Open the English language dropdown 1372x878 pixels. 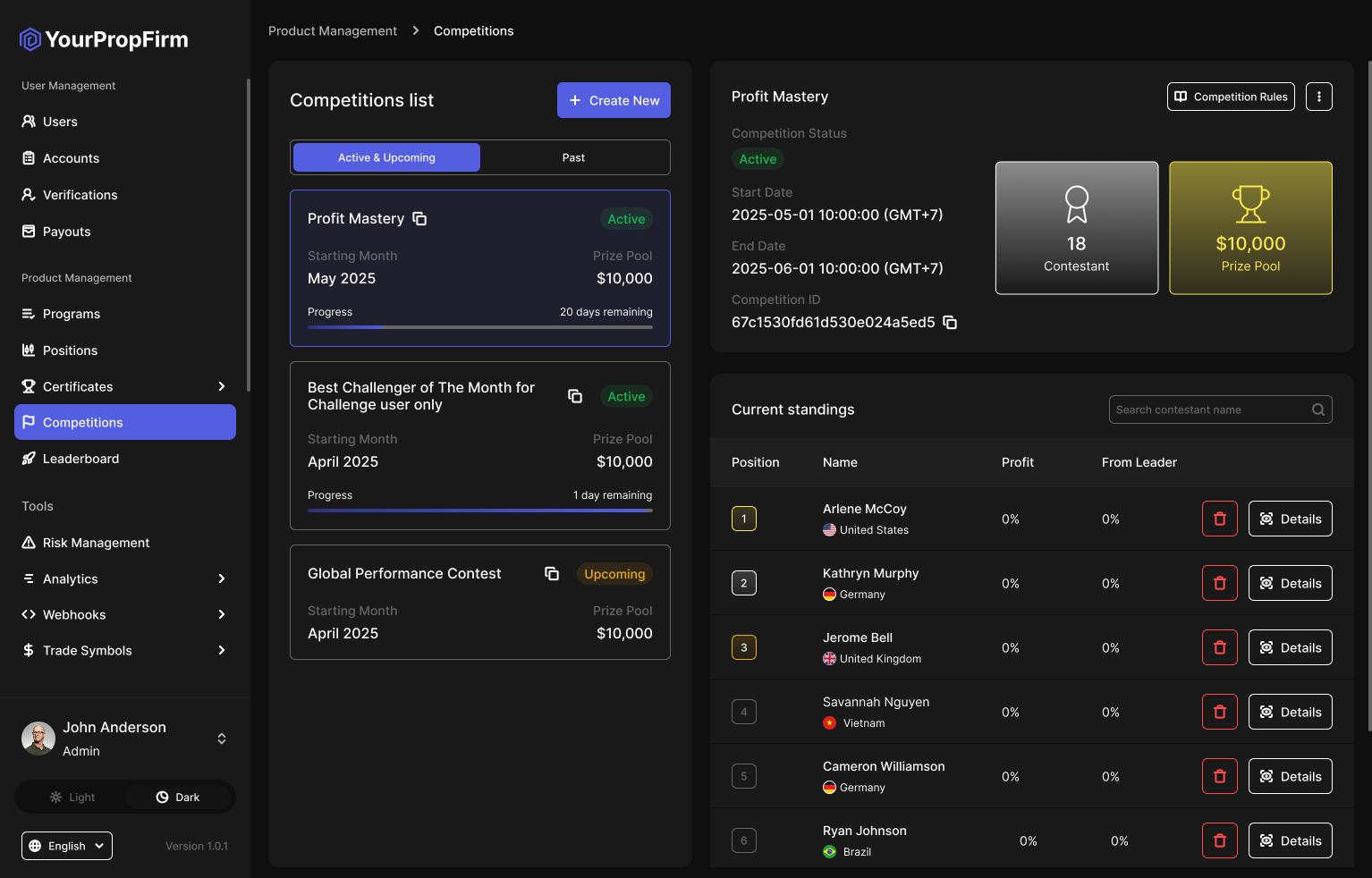point(67,846)
